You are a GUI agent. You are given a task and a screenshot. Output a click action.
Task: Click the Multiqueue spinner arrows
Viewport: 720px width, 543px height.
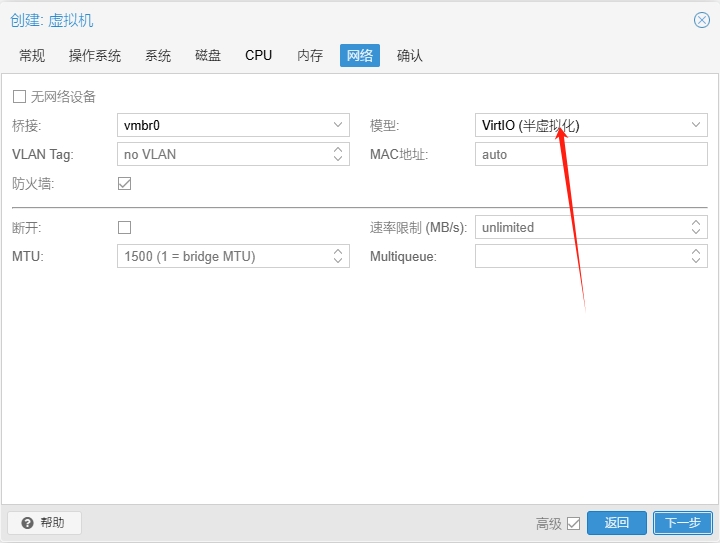pyautogui.click(x=696, y=256)
